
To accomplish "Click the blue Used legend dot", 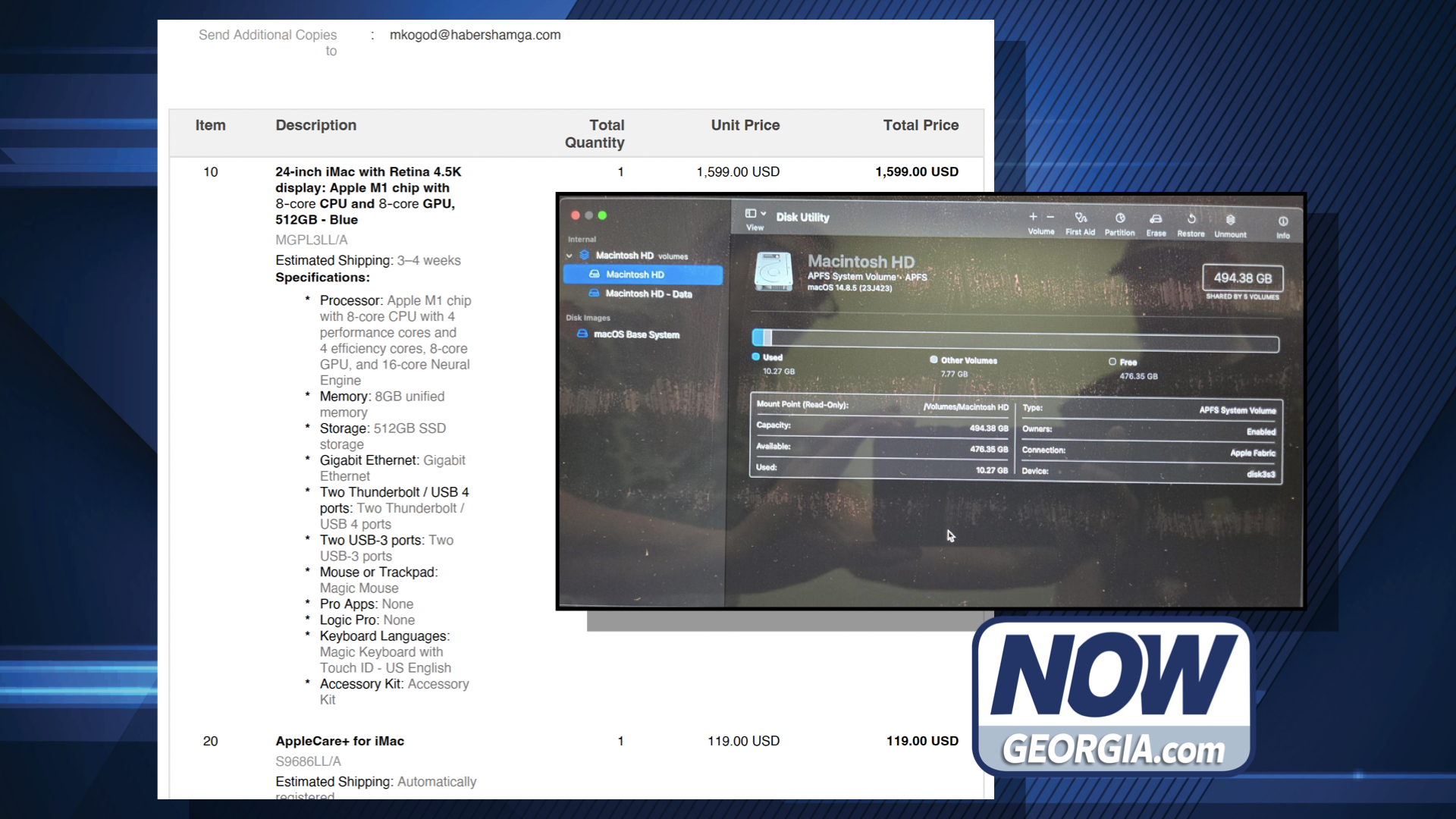I will tap(755, 356).
